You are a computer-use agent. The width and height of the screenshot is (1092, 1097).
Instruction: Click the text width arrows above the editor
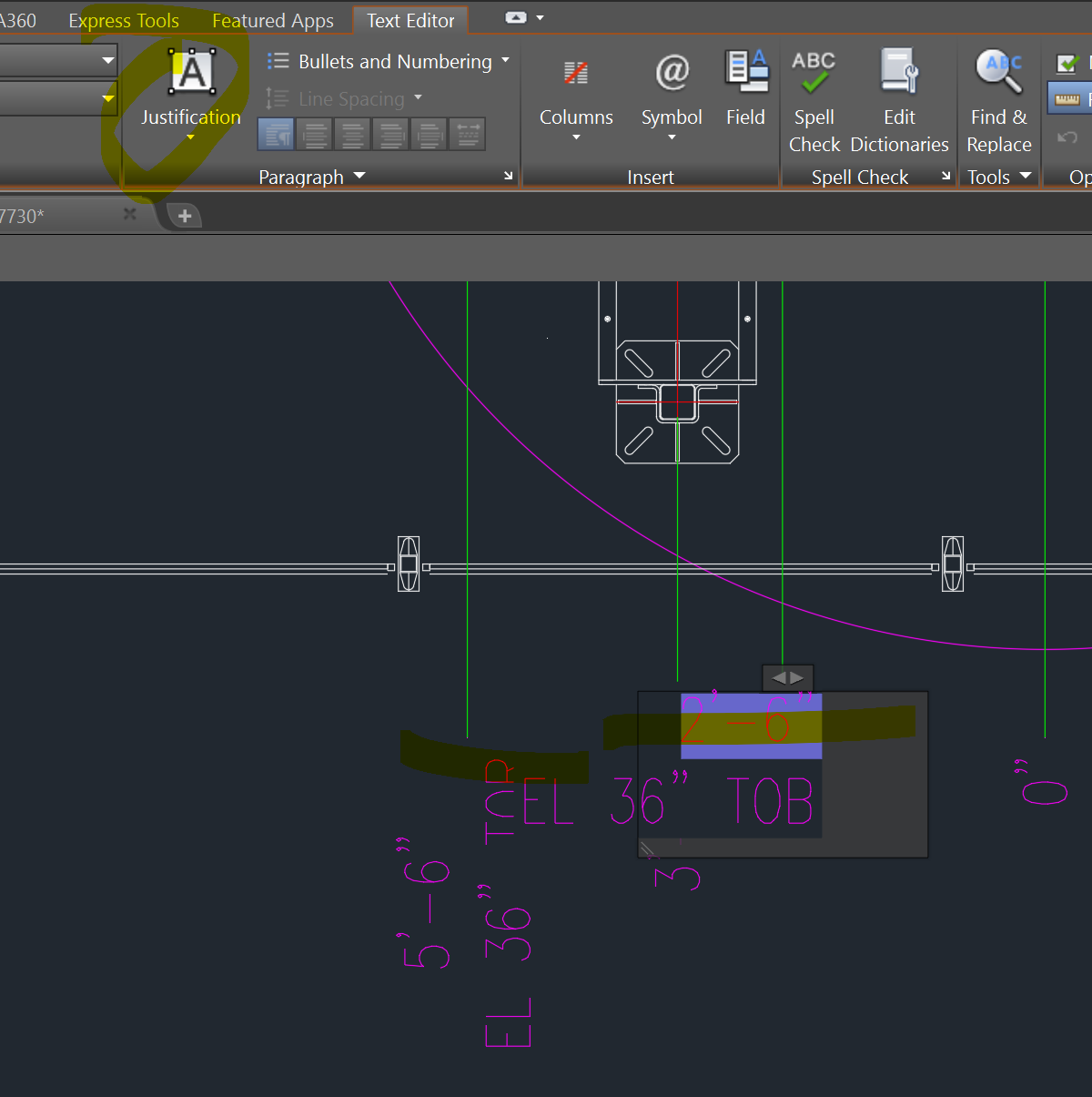(787, 677)
